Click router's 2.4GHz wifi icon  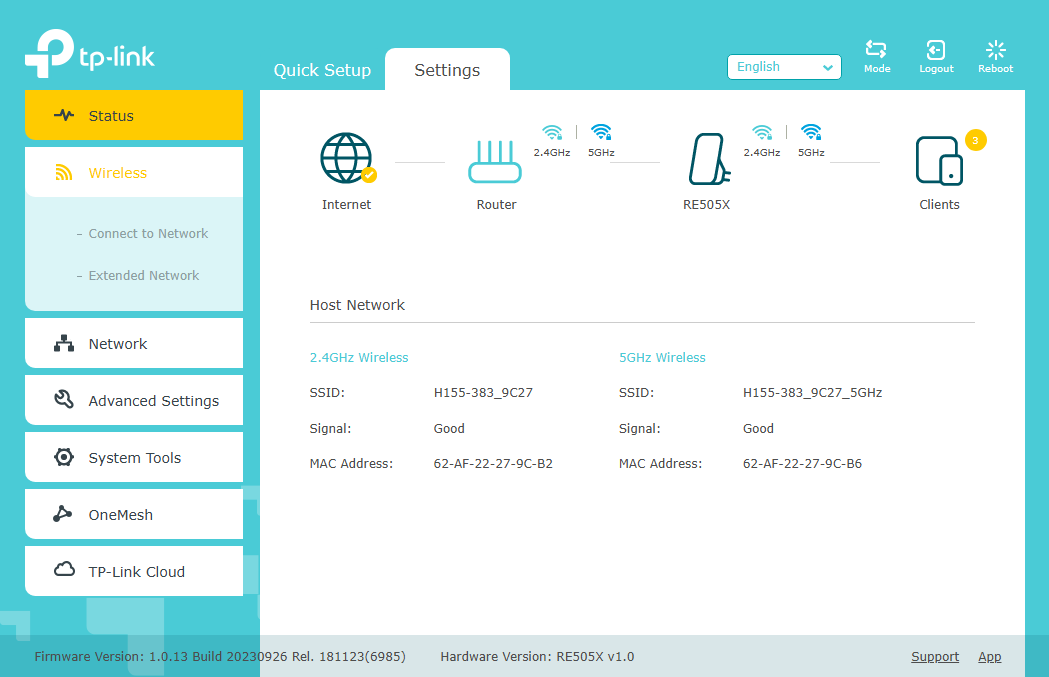(x=553, y=132)
